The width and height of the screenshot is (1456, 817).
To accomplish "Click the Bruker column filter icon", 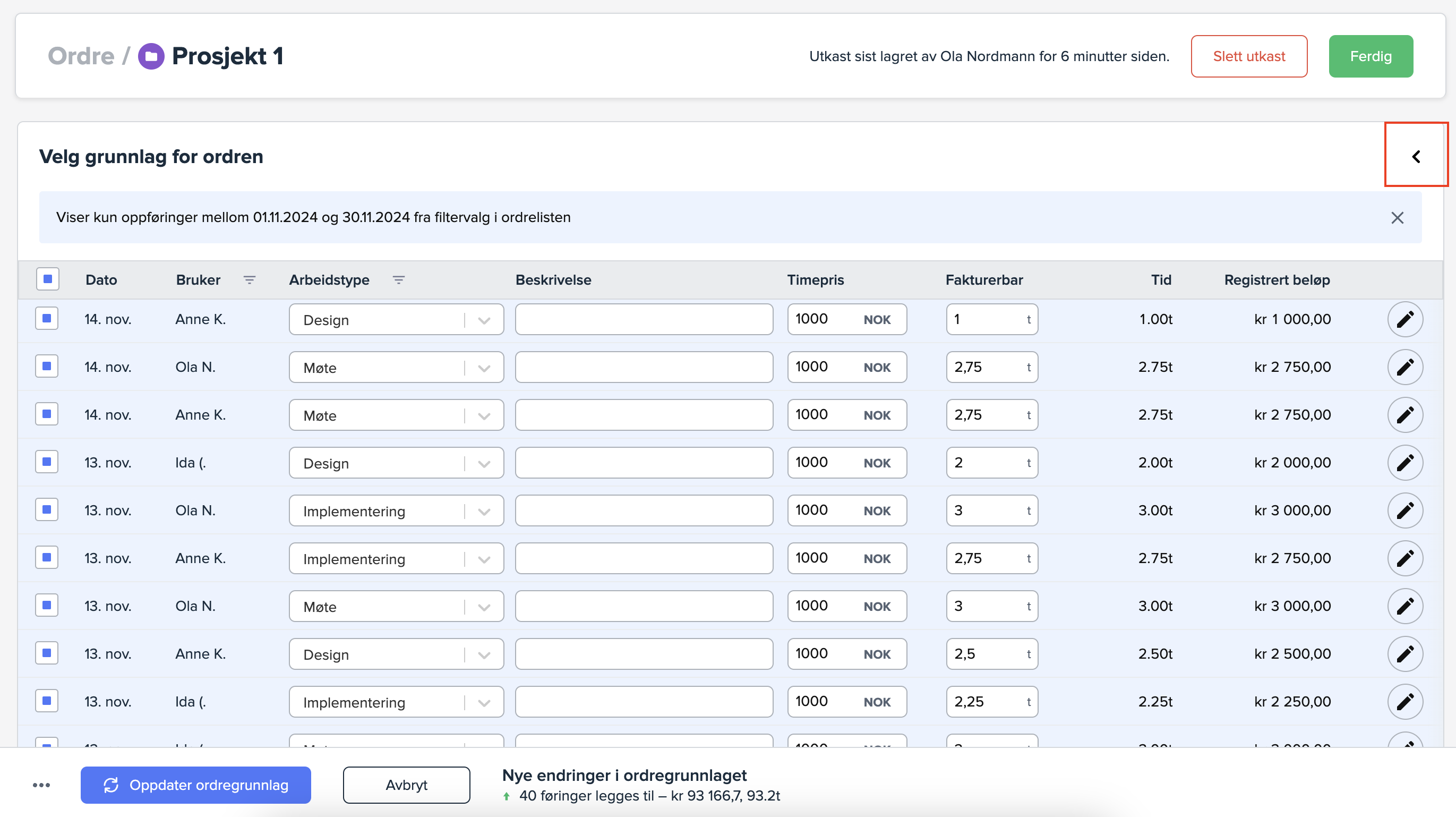I will [x=249, y=280].
